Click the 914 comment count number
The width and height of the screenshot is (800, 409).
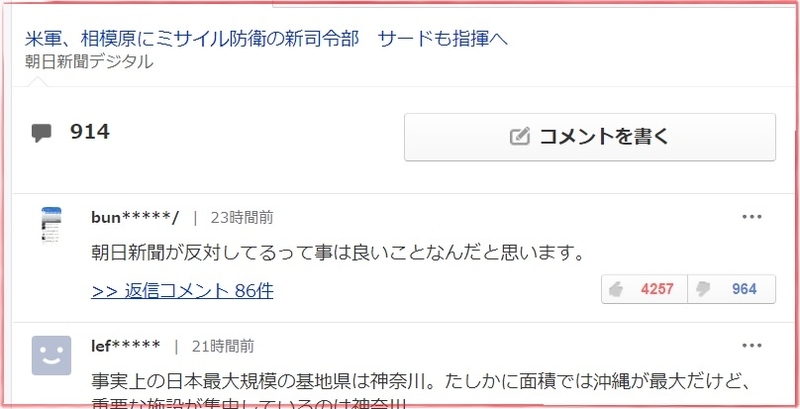[90, 132]
